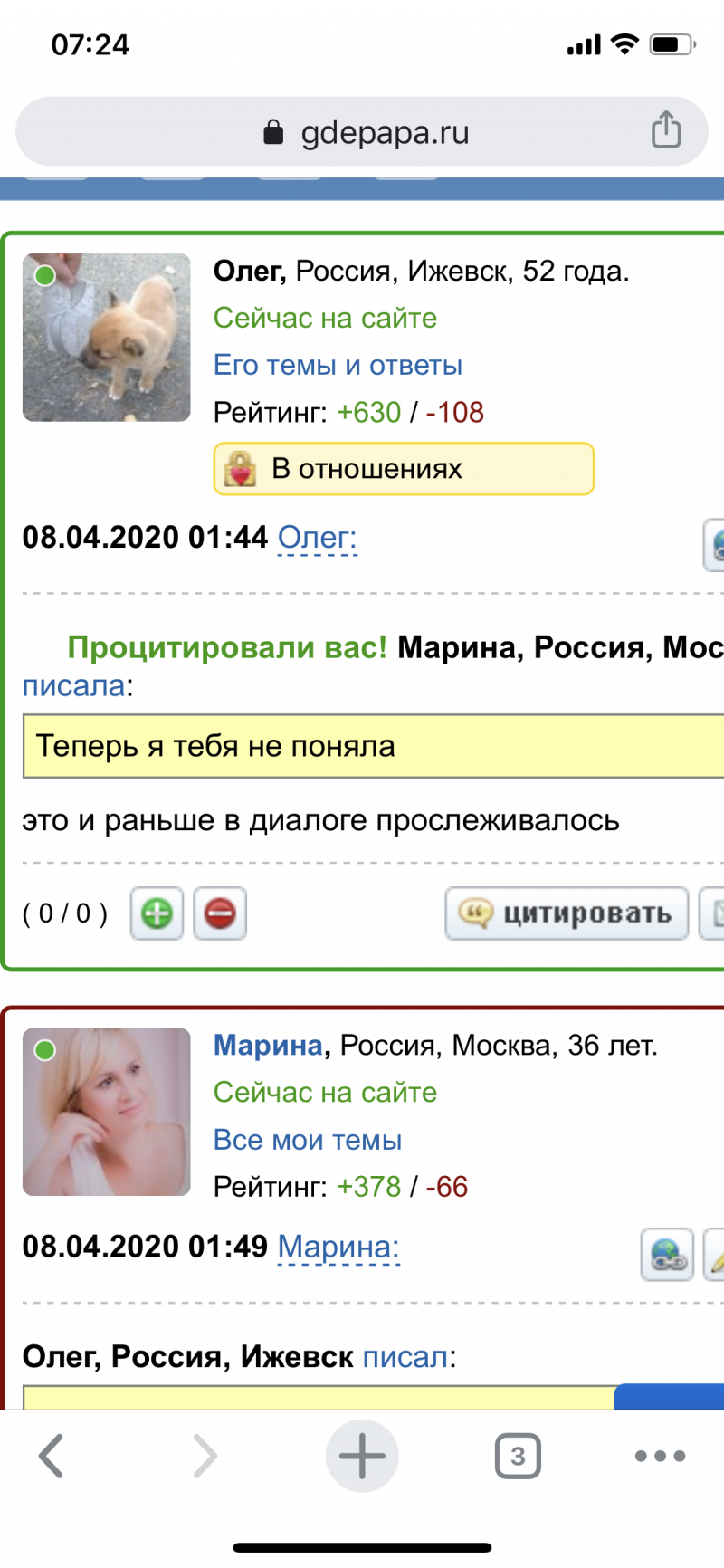Open Marina's avatar photo thumbnail
The width and height of the screenshot is (724, 1568).
[107, 1112]
